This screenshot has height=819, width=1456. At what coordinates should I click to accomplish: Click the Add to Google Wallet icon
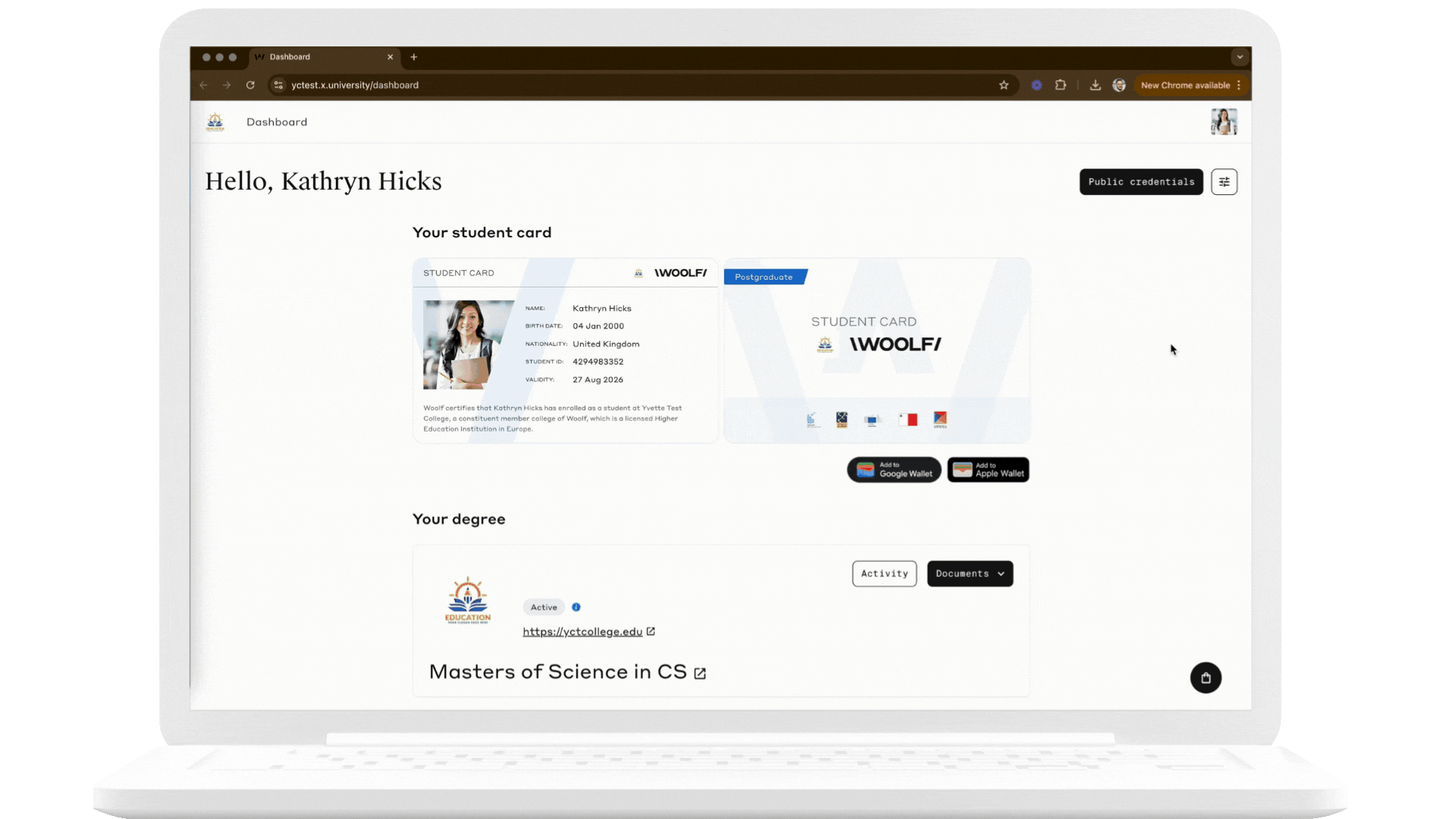[893, 469]
